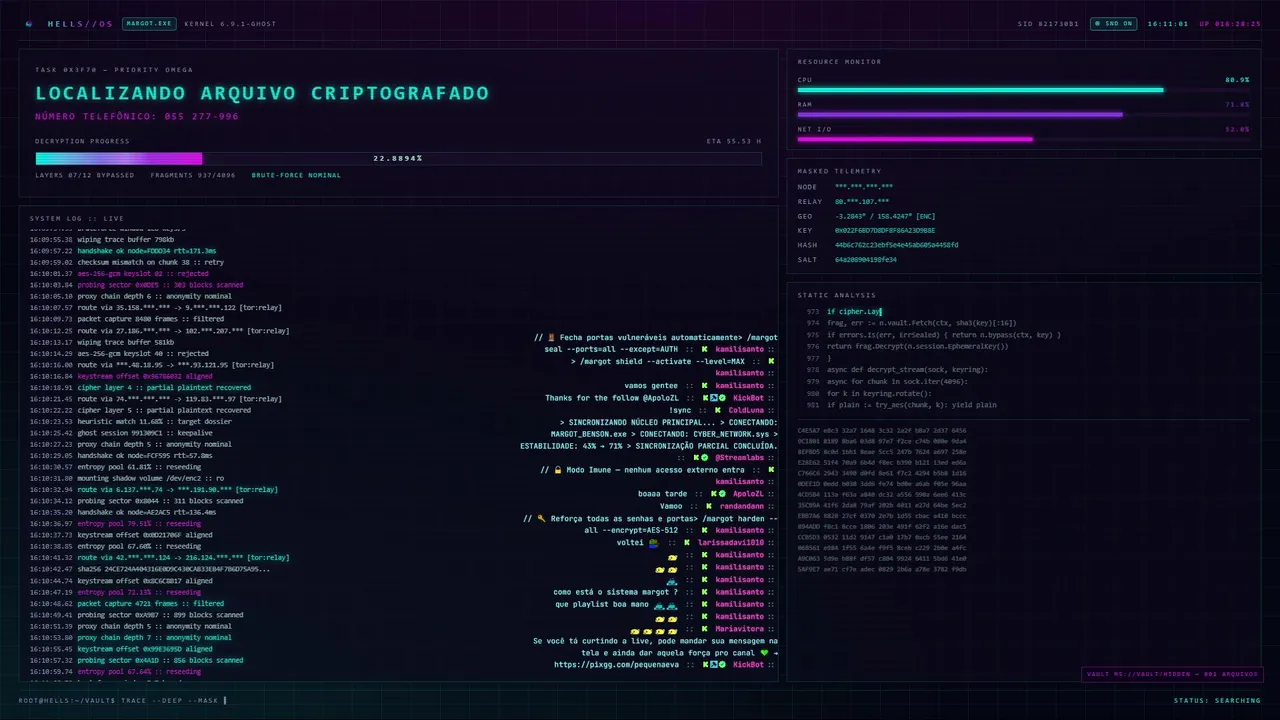The height and width of the screenshot is (720, 1280).
Task: Click the STATUS: SEARCHING indicator
Action: tap(1217, 700)
